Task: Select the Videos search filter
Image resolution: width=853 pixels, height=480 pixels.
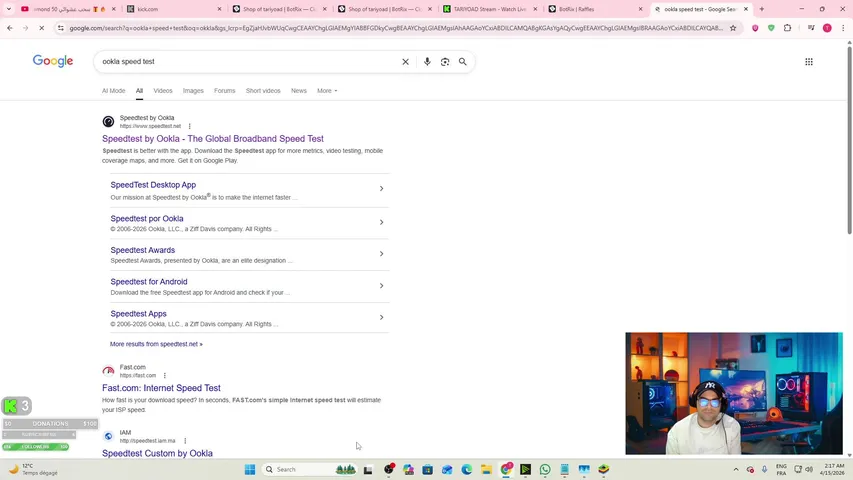Action: [x=163, y=91]
